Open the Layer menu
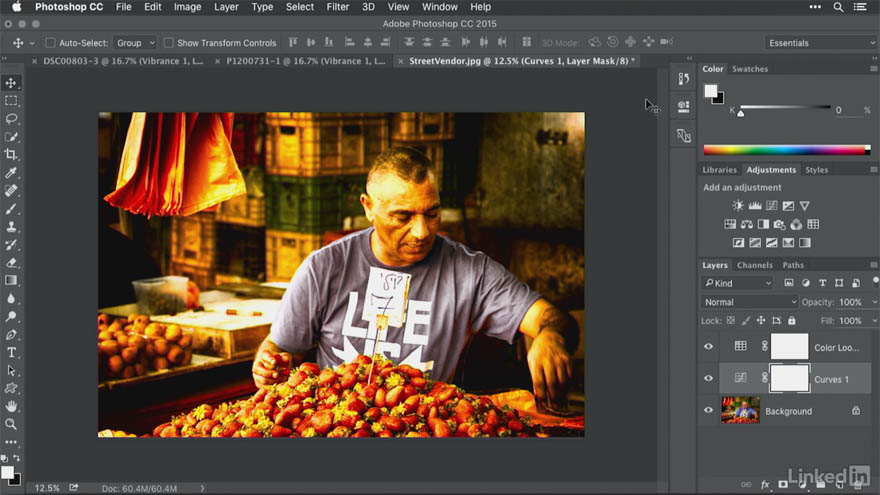The height and width of the screenshot is (495, 880). click(226, 7)
